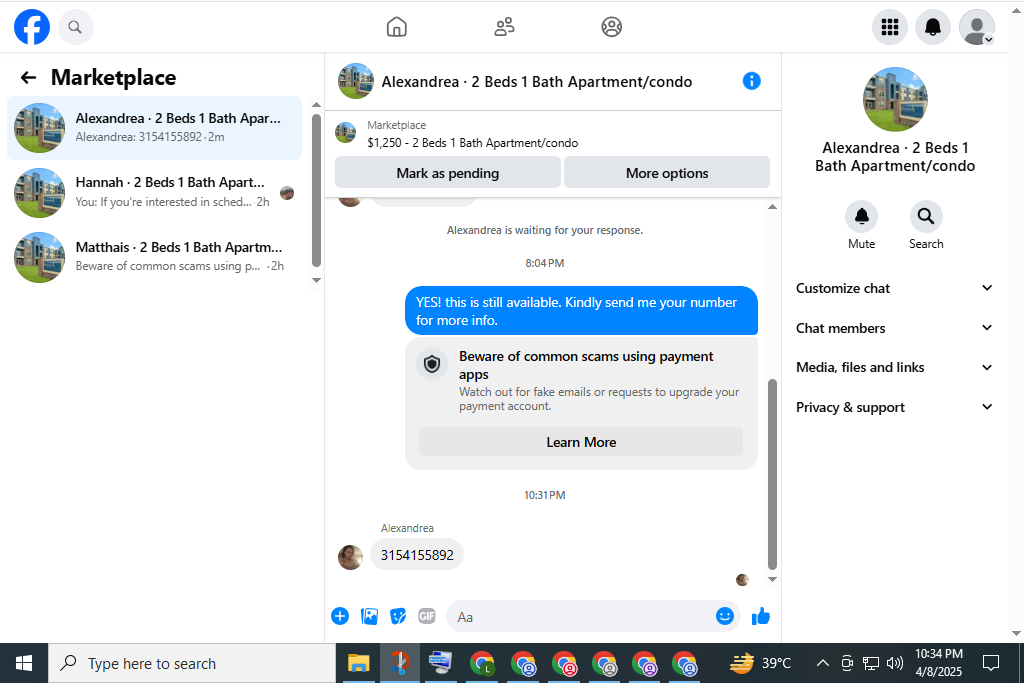Click chat scroll up arrow

point(772,207)
